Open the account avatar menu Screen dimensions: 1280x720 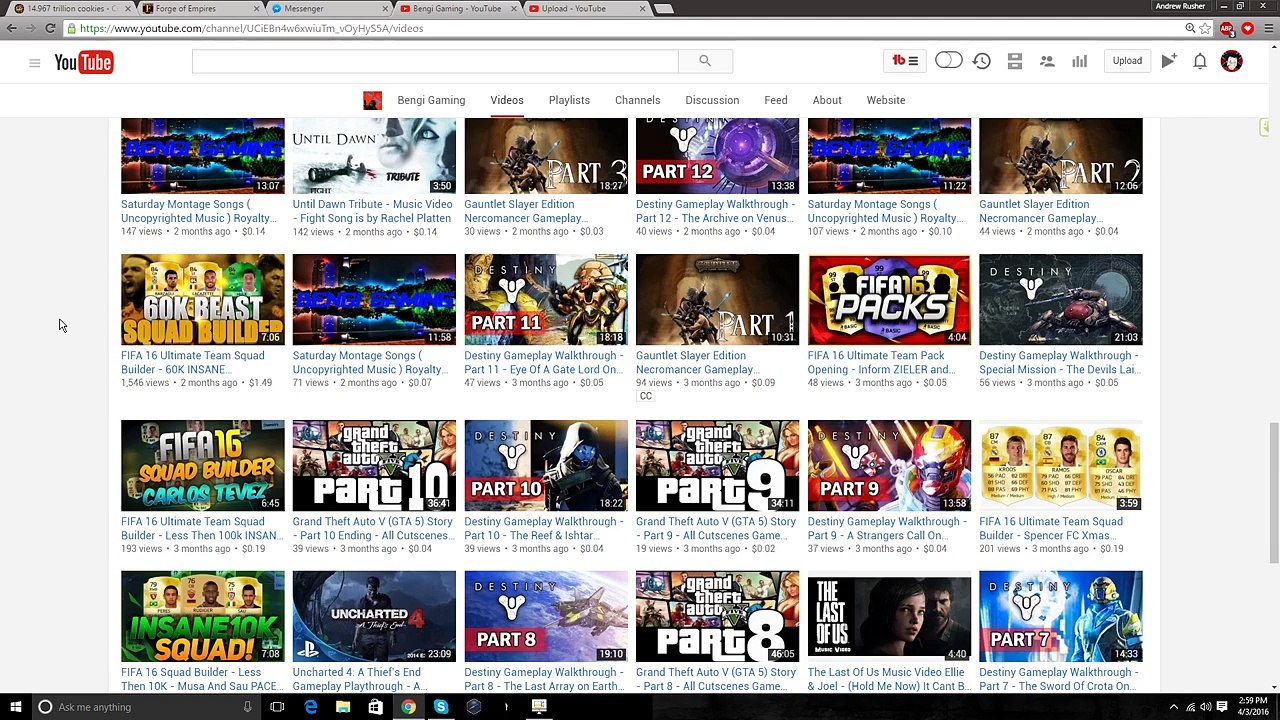tap(1231, 61)
